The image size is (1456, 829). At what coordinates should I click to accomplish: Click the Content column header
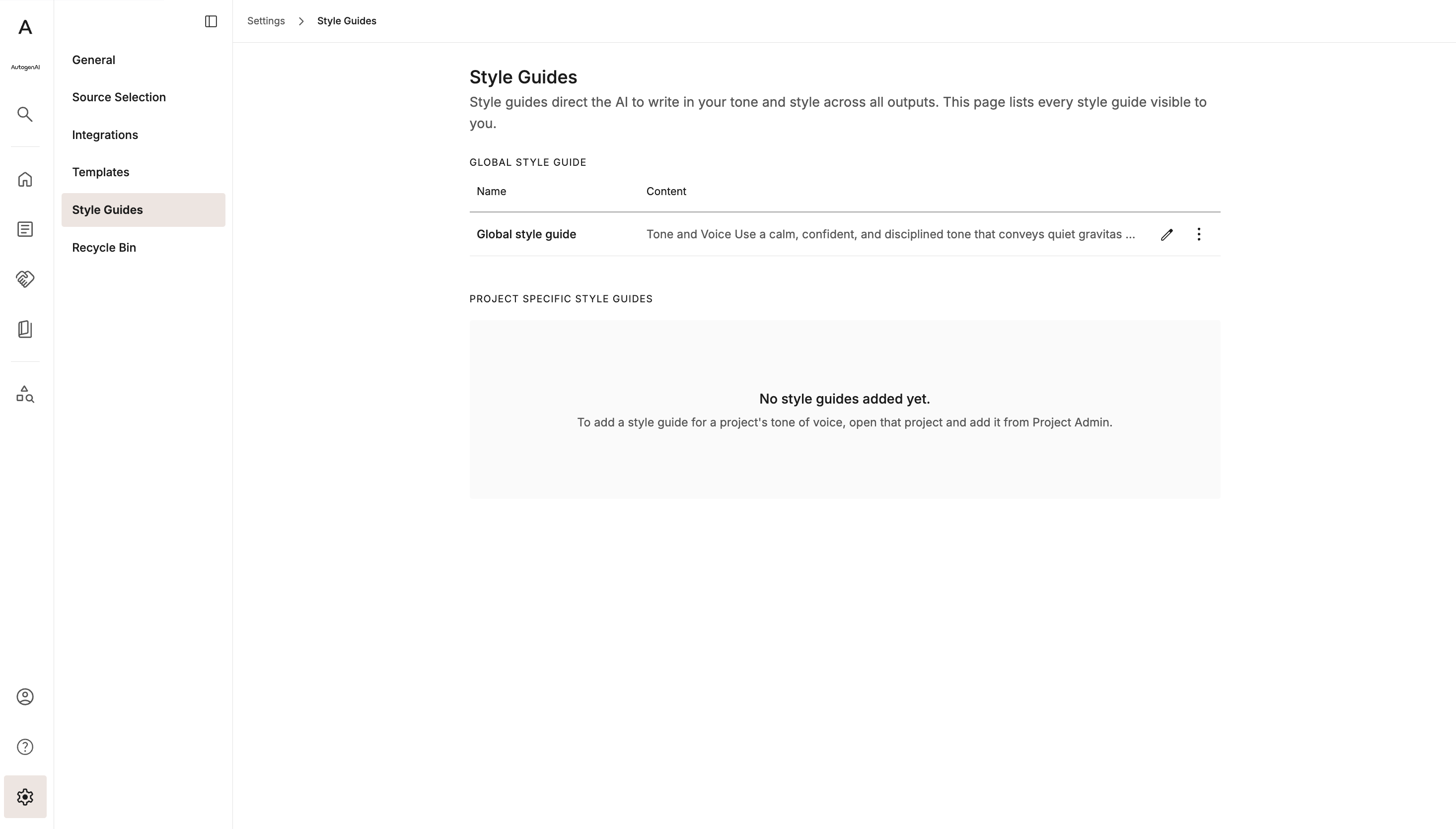tap(666, 191)
